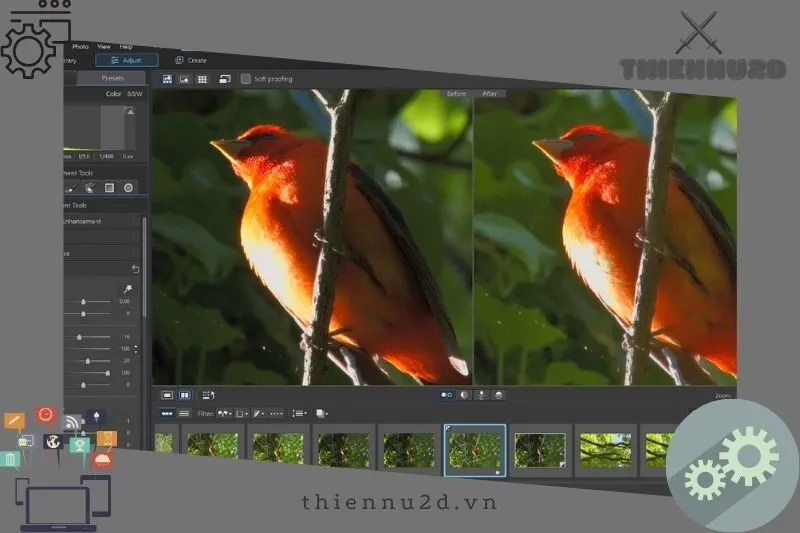Screen dimensions: 800x533
Task: Click the third icon in before/after mode group
Action: tap(481, 395)
